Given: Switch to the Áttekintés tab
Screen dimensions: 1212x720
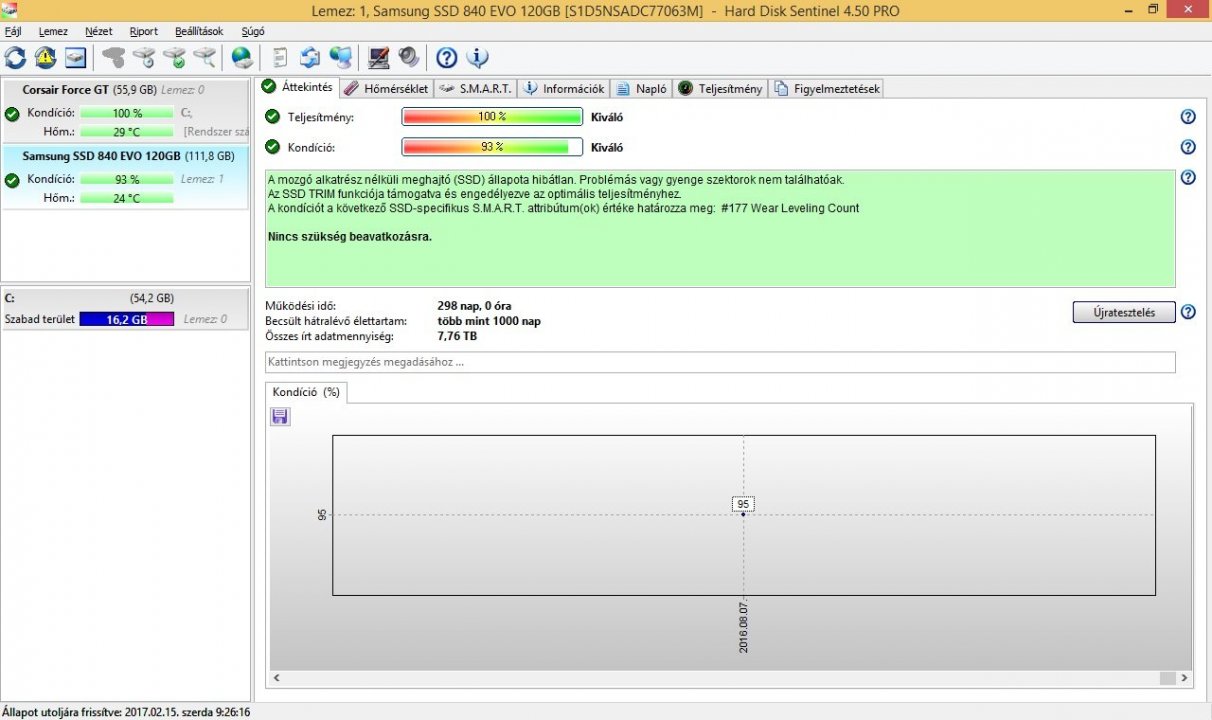Looking at the screenshot, I should pos(296,87).
